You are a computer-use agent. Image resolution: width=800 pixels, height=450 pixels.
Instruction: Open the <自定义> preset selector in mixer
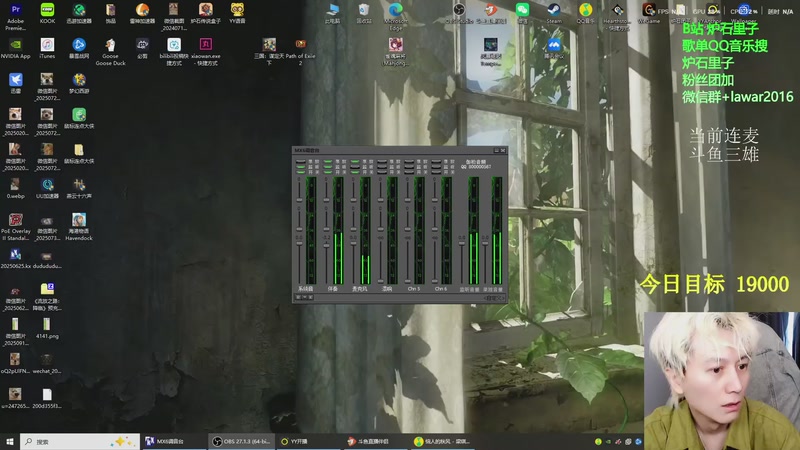click(x=494, y=298)
